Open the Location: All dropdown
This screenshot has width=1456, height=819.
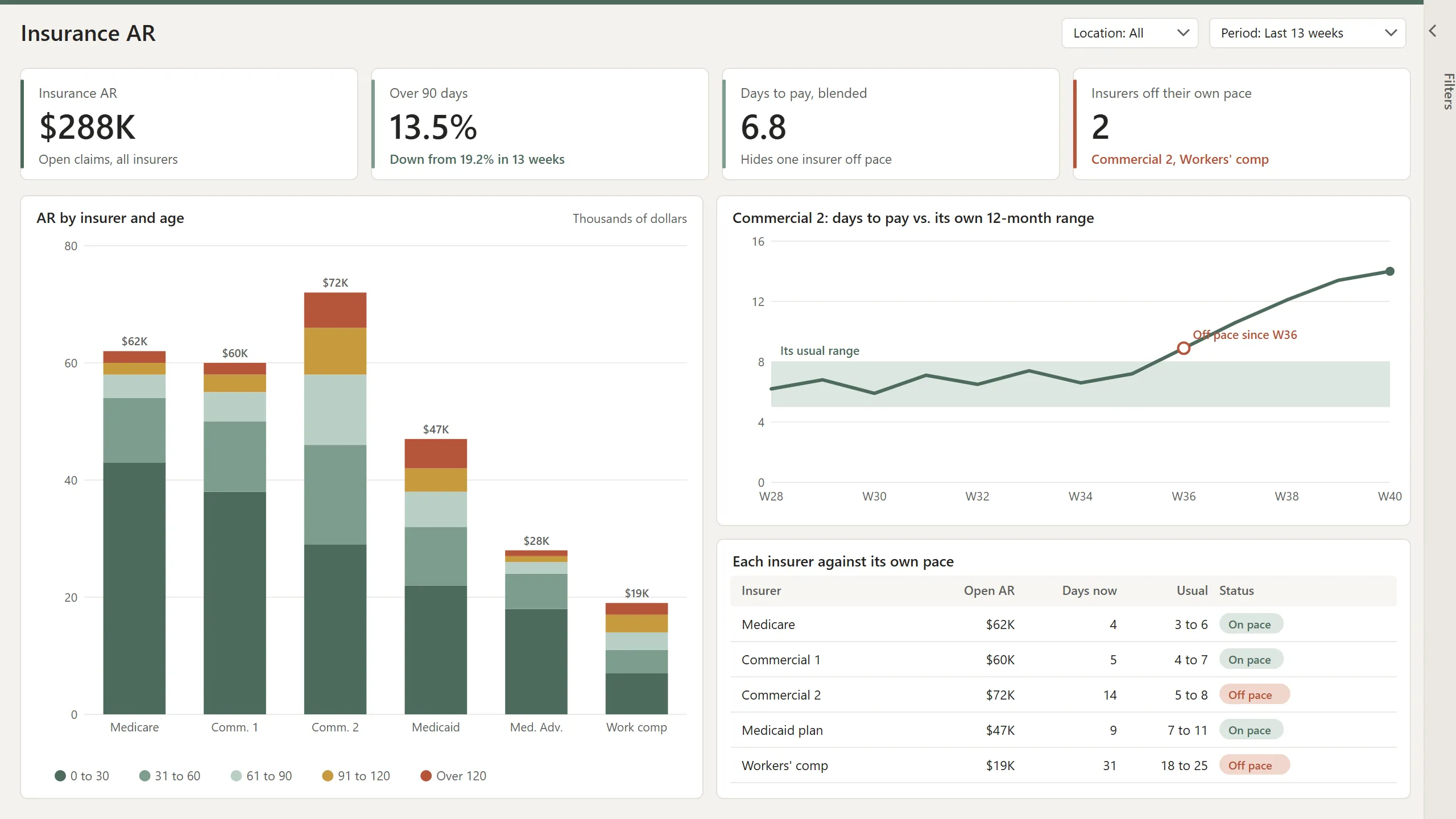tap(1130, 33)
